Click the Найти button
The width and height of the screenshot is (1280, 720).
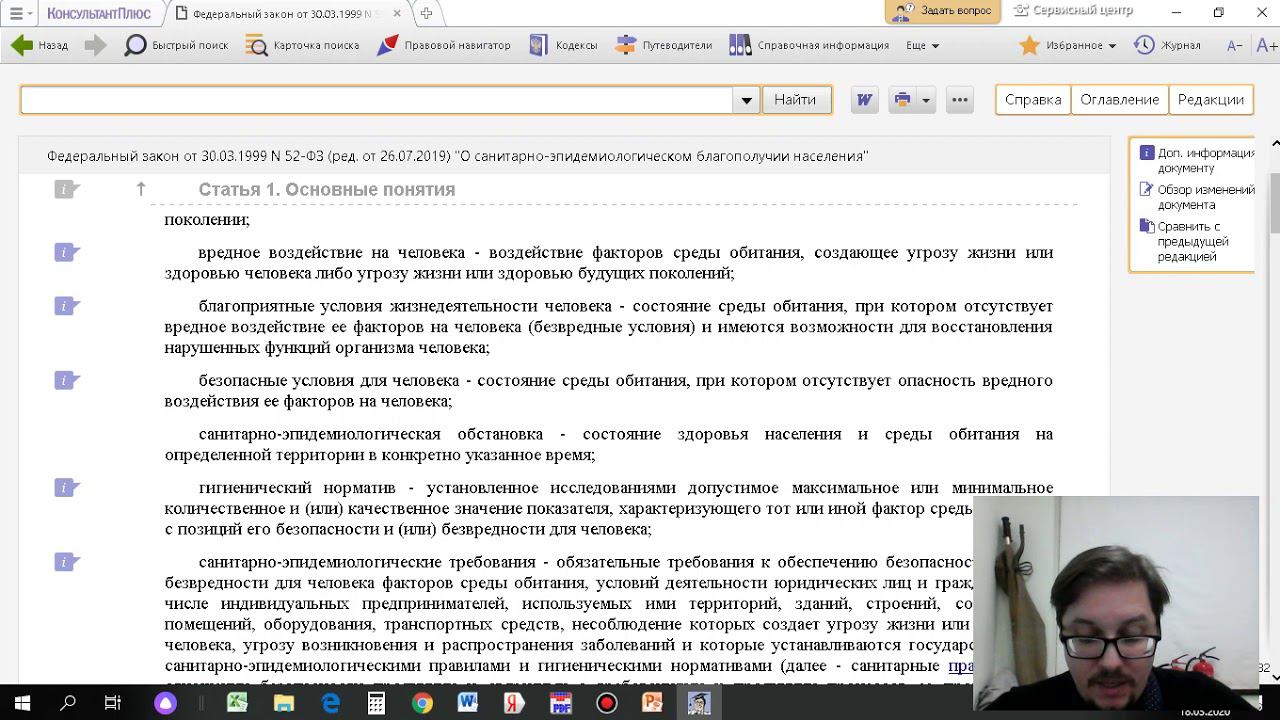pos(796,100)
